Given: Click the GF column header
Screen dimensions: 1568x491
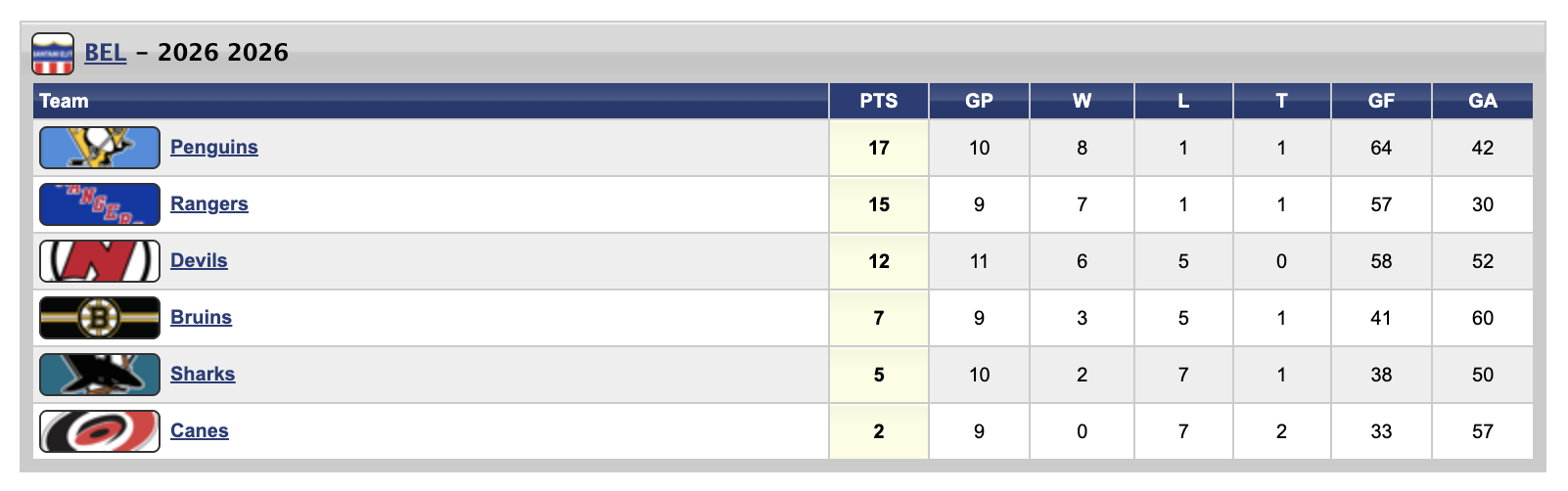Looking at the screenshot, I should coord(1381,101).
